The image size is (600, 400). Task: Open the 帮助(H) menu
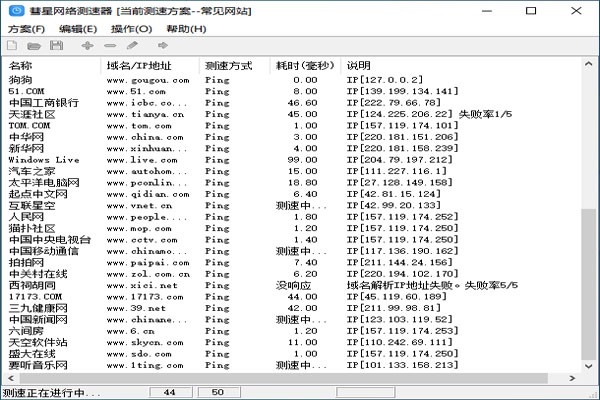point(186,29)
